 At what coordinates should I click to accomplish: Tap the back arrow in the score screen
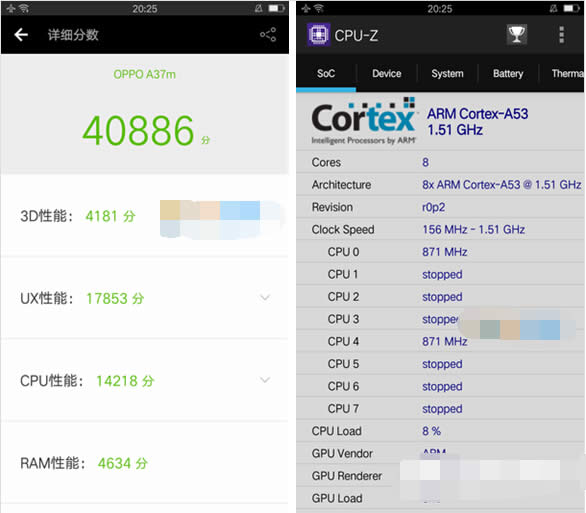pyautogui.click(x=21, y=35)
